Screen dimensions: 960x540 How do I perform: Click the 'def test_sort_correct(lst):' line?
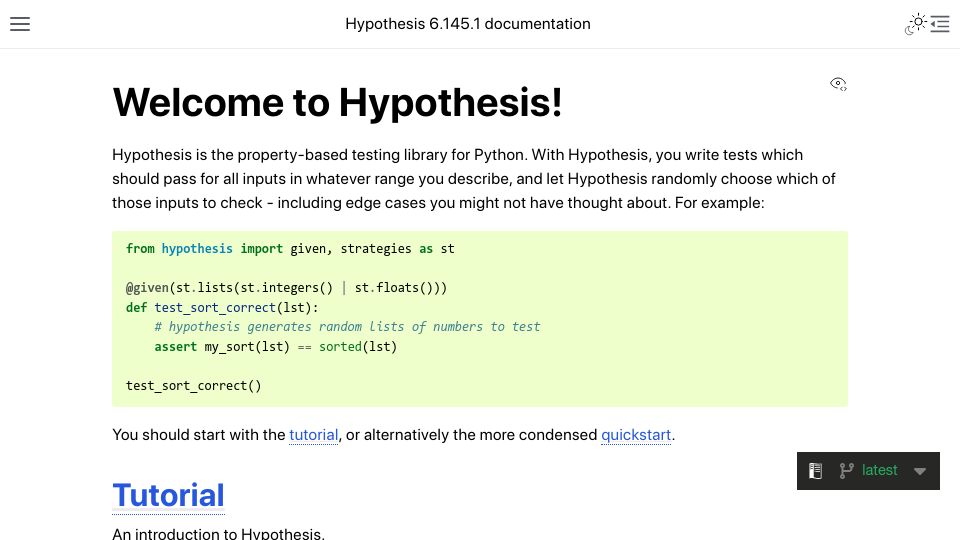pyautogui.click(x=222, y=307)
